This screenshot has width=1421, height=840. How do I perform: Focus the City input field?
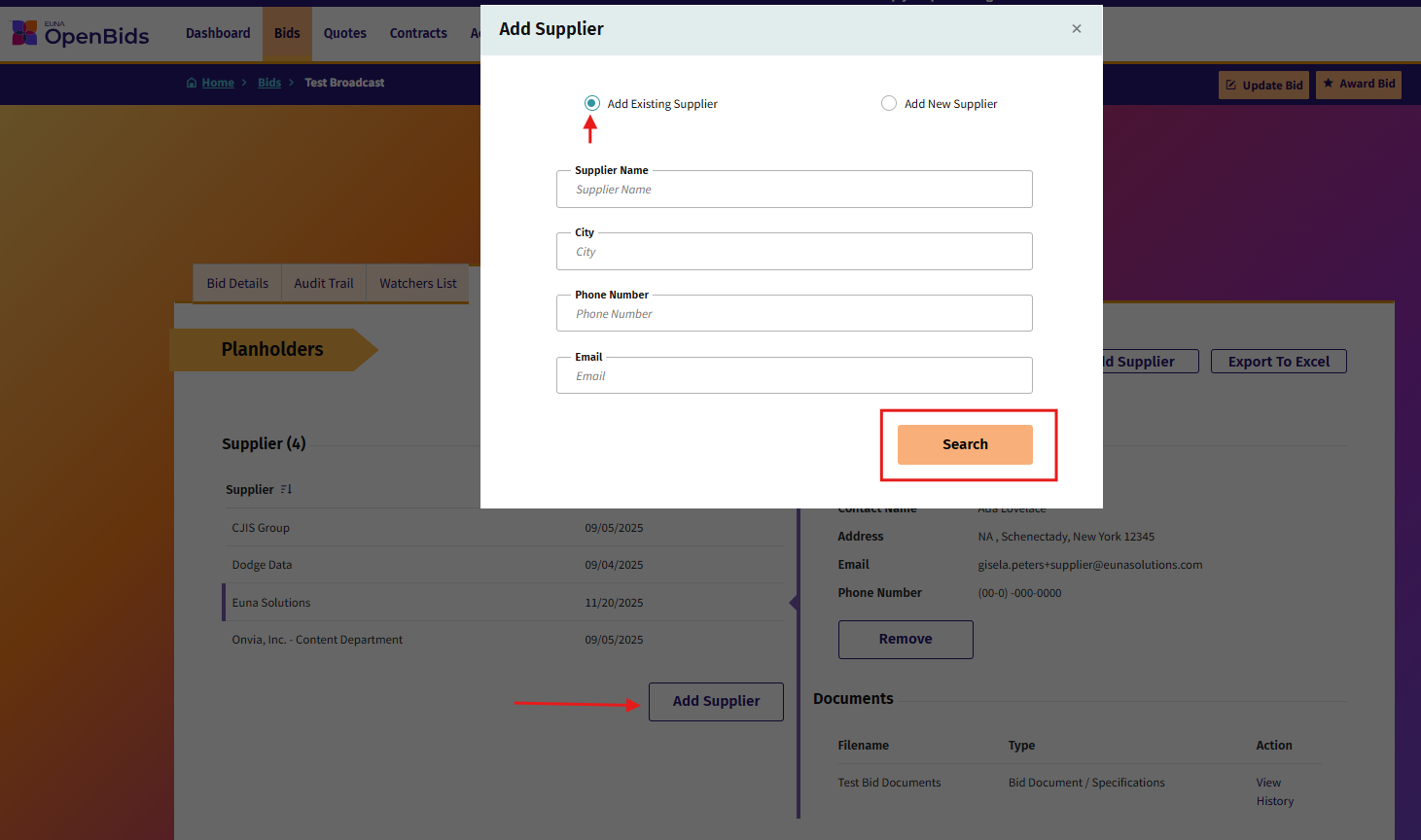click(x=795, y=252)
